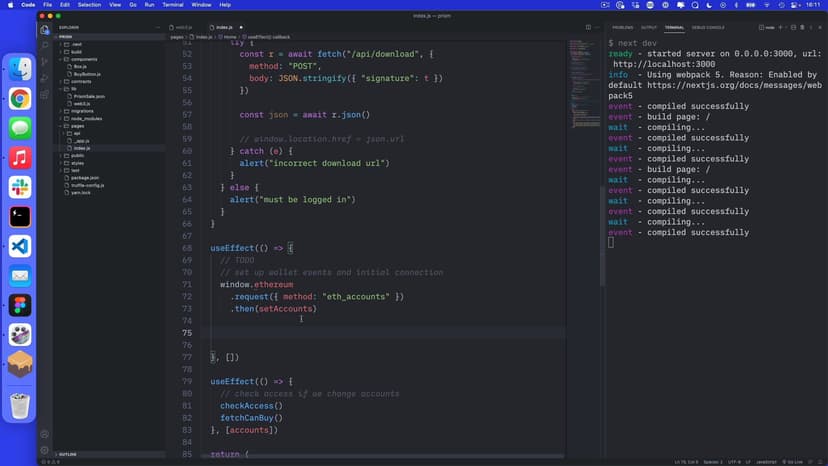828x466 pixels.
Task: Open the Source Control view
Action: 45,61
